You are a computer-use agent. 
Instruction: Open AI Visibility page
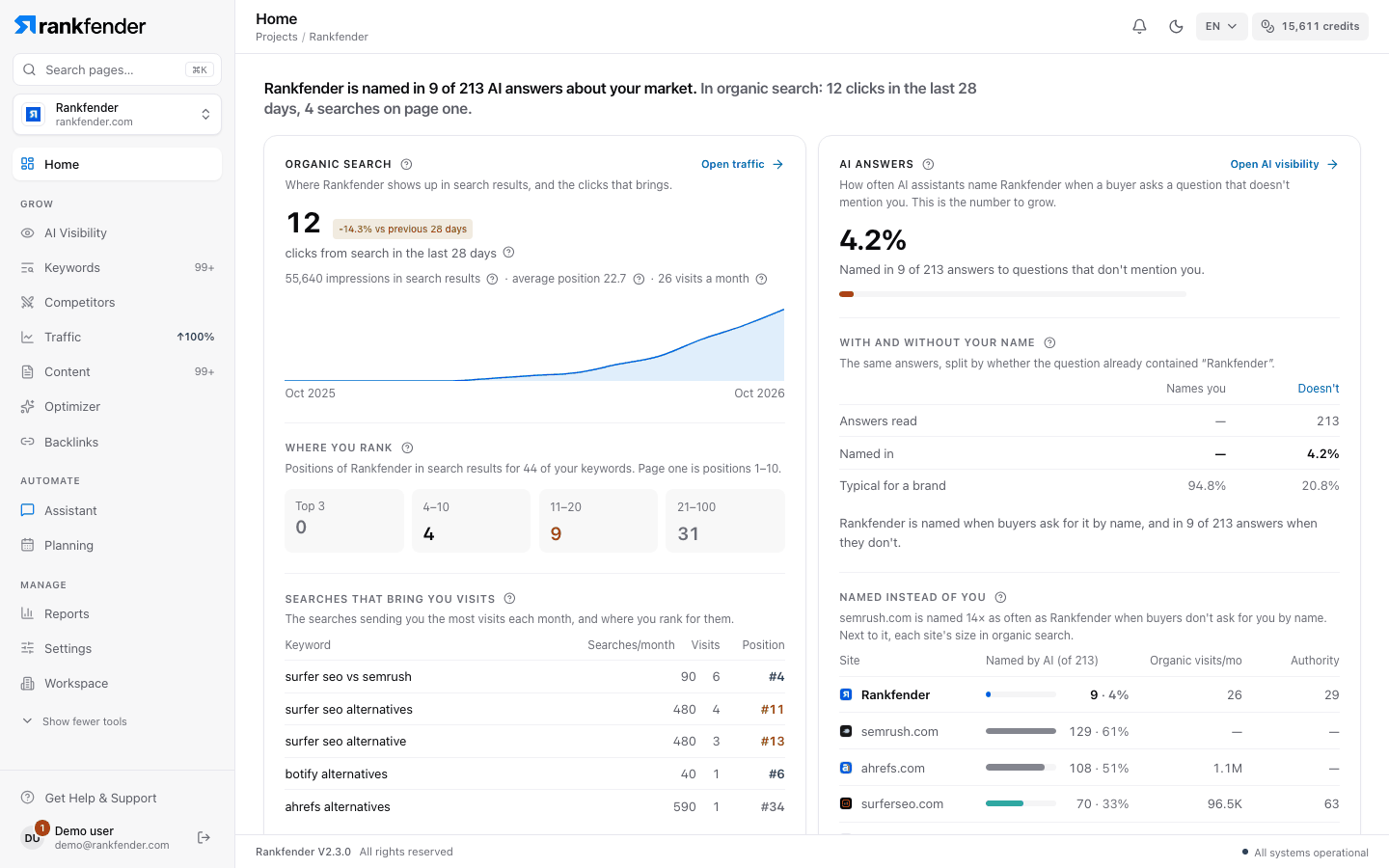[117, 233]
